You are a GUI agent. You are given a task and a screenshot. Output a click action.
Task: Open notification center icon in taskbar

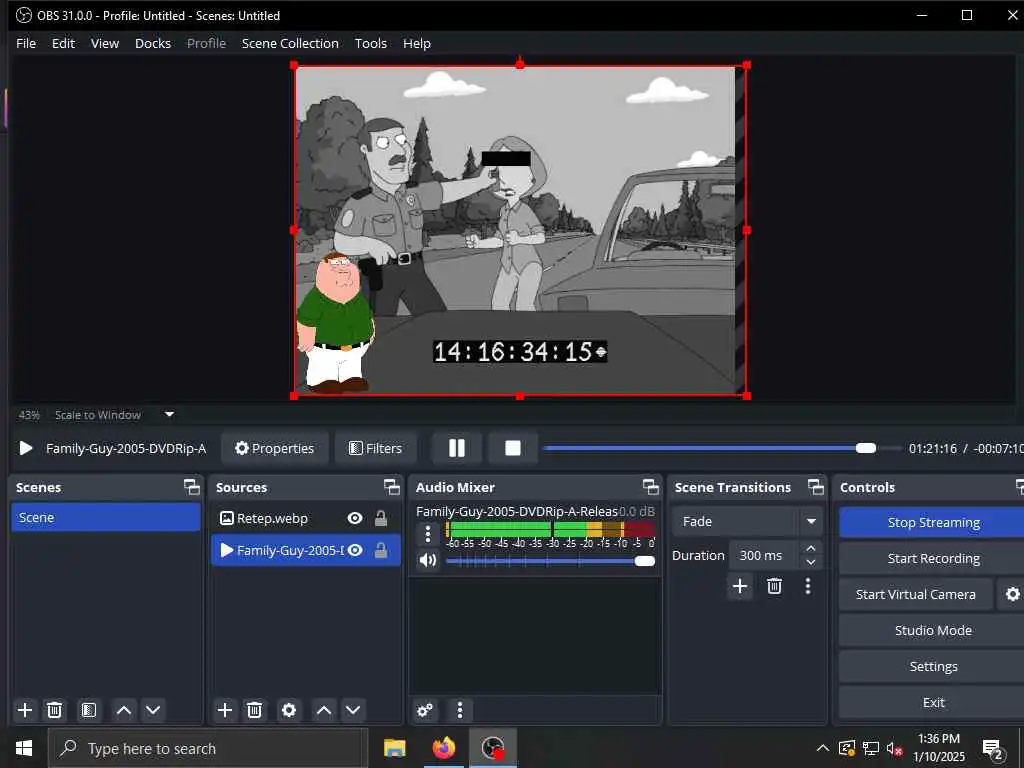click(992, 749)
